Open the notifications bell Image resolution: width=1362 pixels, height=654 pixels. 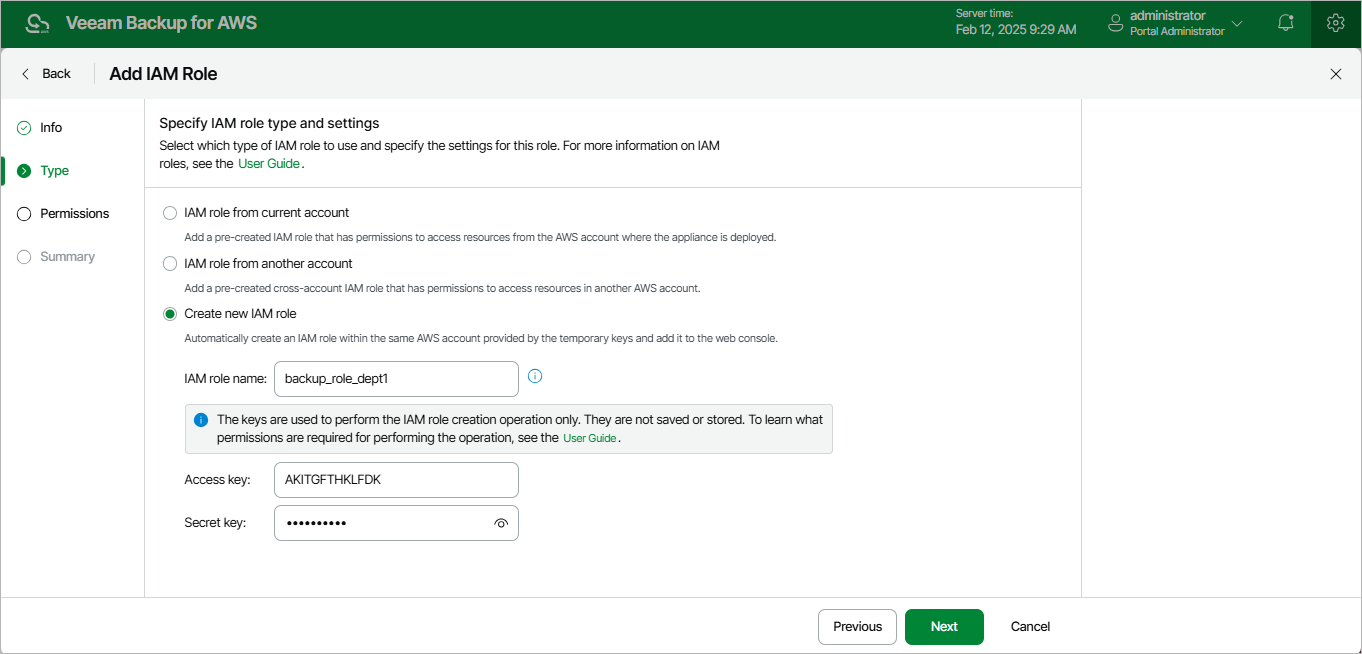point(1286,23)
